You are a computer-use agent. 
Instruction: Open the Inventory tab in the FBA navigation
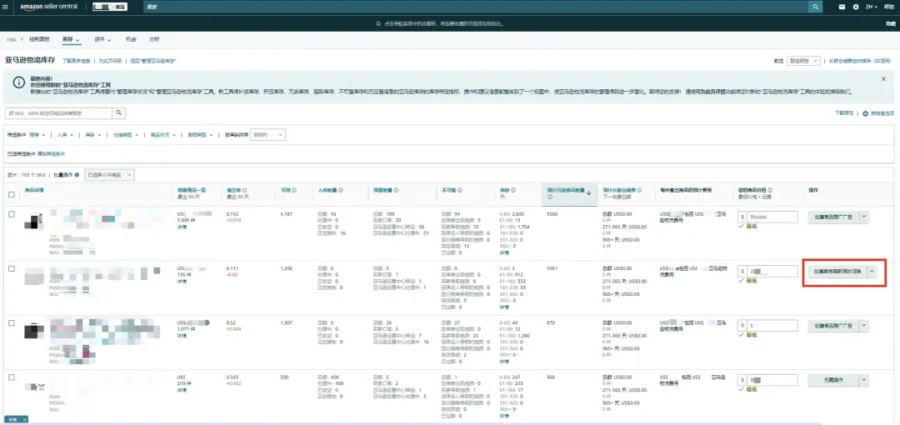pyautogui.click(x=71, y=39)
